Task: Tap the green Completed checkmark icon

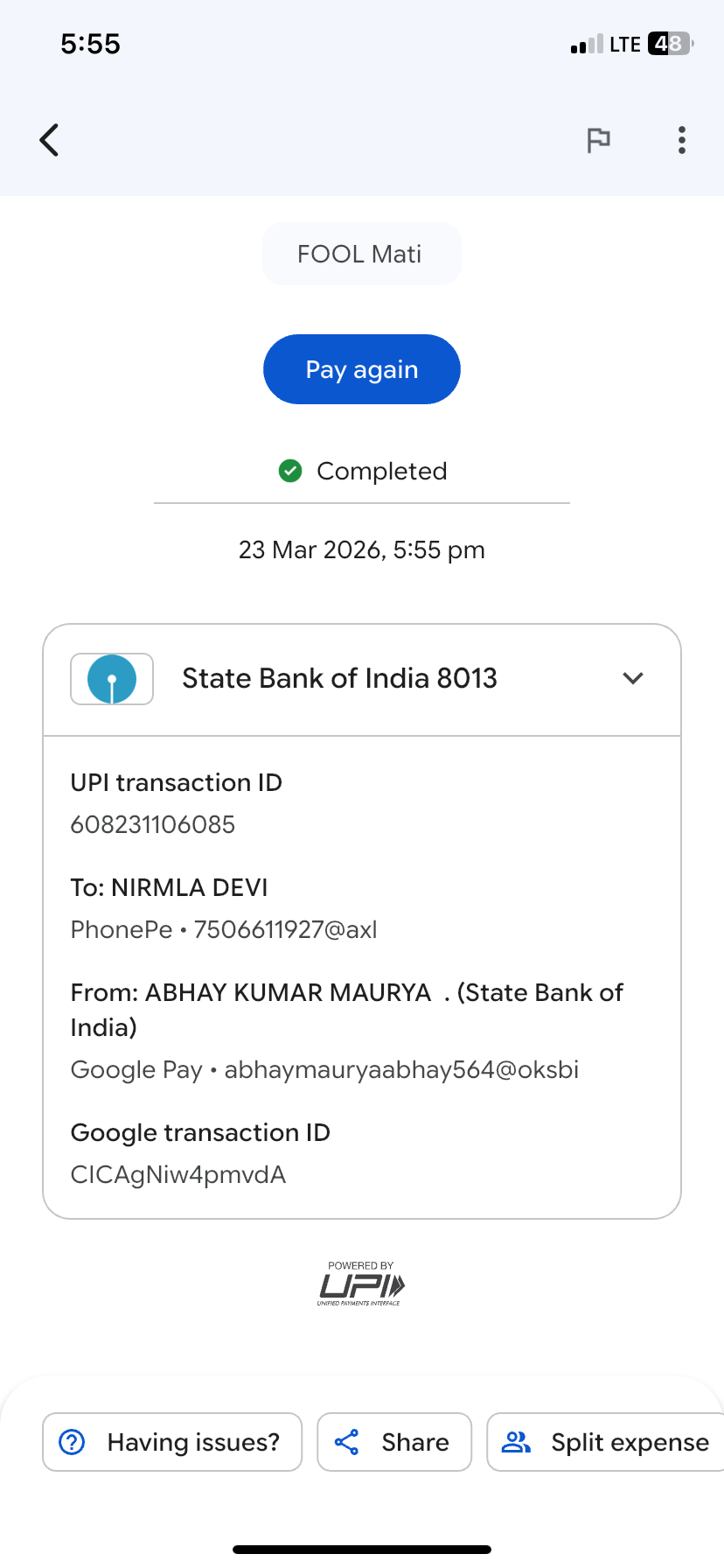Action: 290,471
